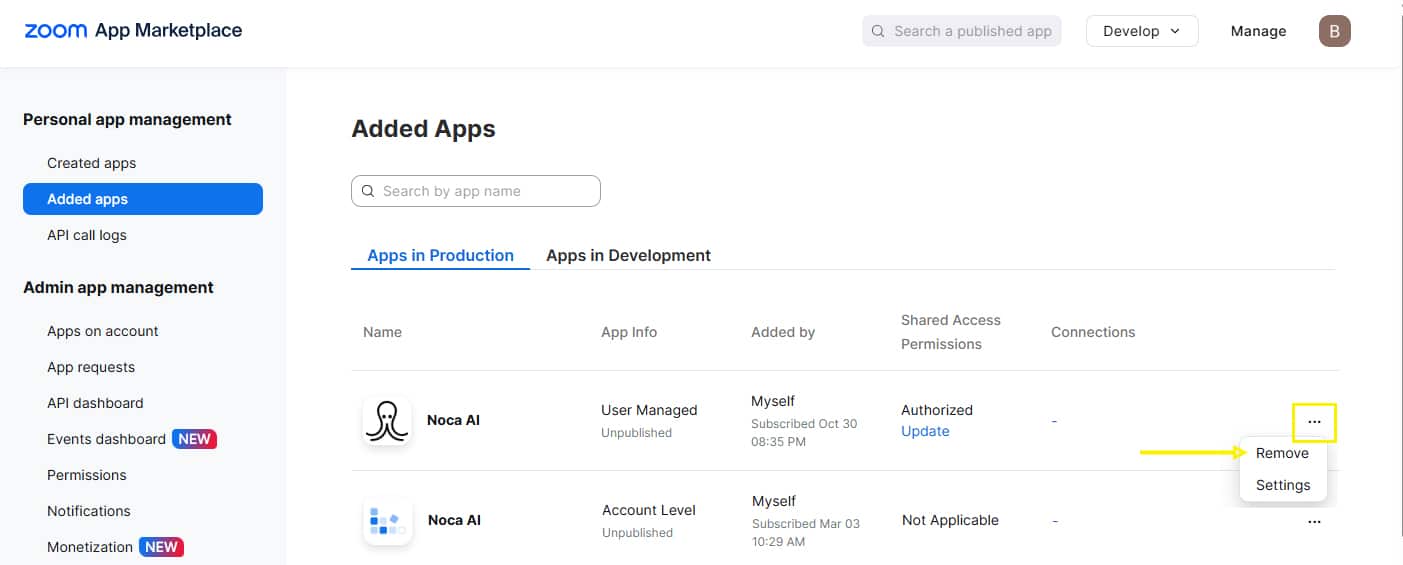Focus the Search a published app field
The height and width of the screenshot is (565, 1403).
point(972,31)
